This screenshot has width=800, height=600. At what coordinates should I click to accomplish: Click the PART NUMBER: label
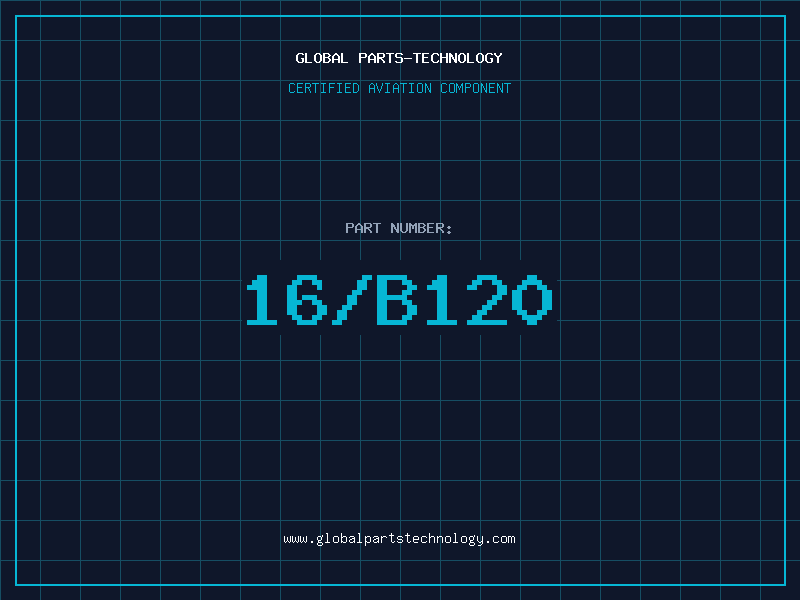pos(399,228)
